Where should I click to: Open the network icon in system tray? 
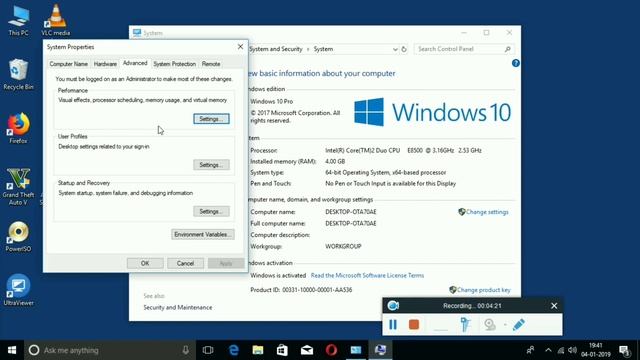[561, 350]
